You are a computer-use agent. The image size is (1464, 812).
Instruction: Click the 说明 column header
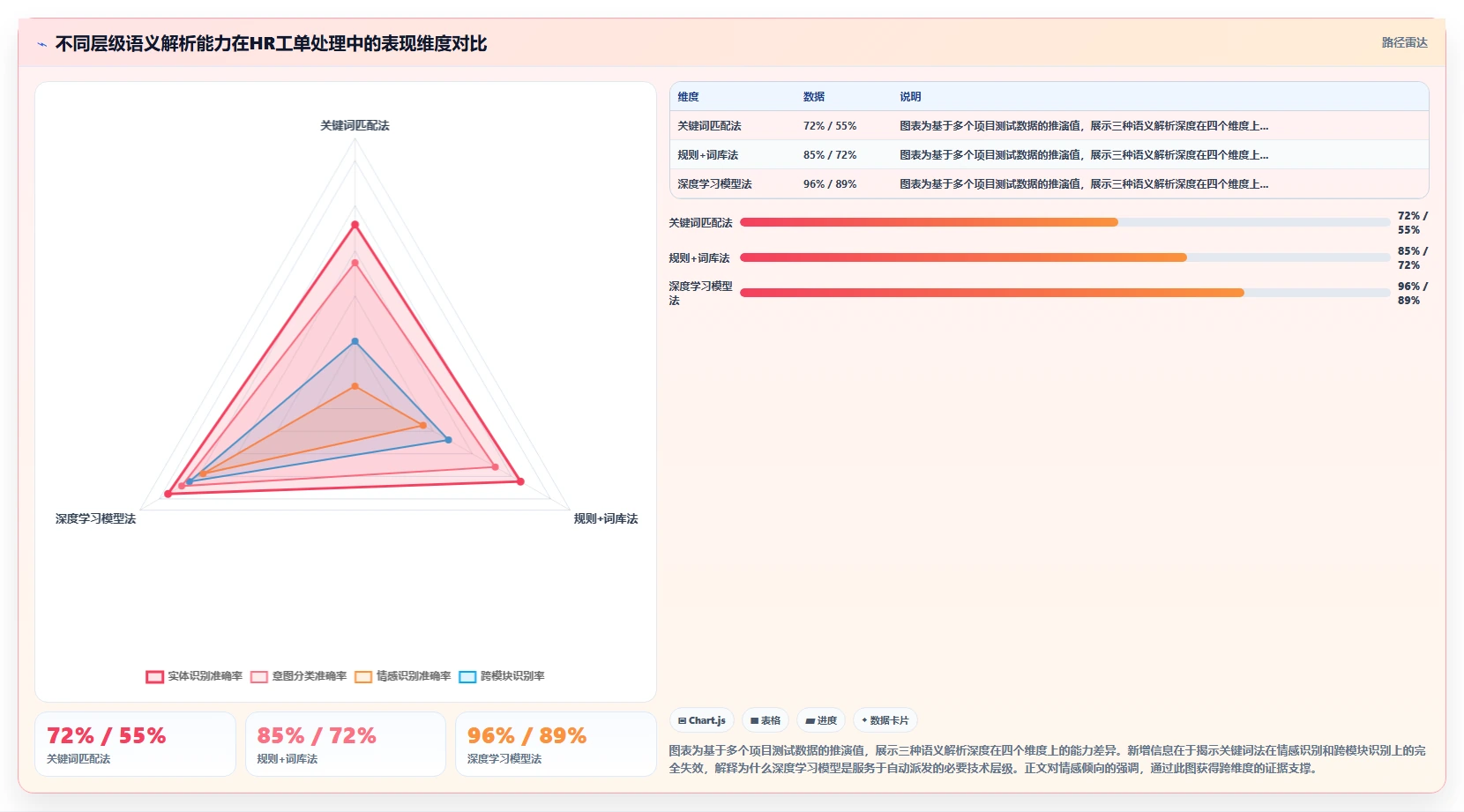coord(910,97)
